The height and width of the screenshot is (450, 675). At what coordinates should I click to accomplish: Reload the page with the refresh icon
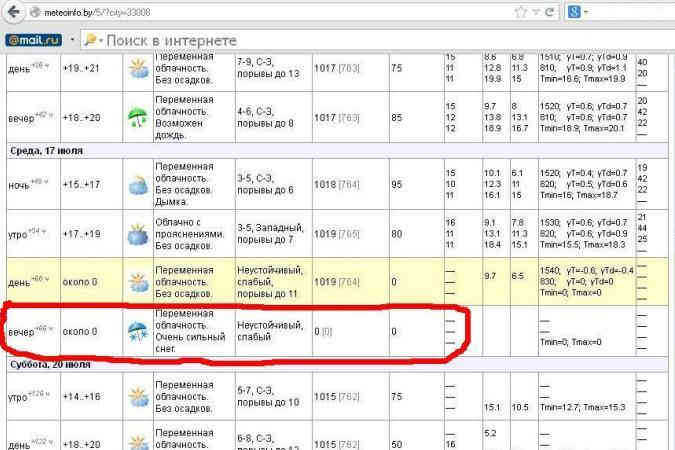tap(549, 12)
